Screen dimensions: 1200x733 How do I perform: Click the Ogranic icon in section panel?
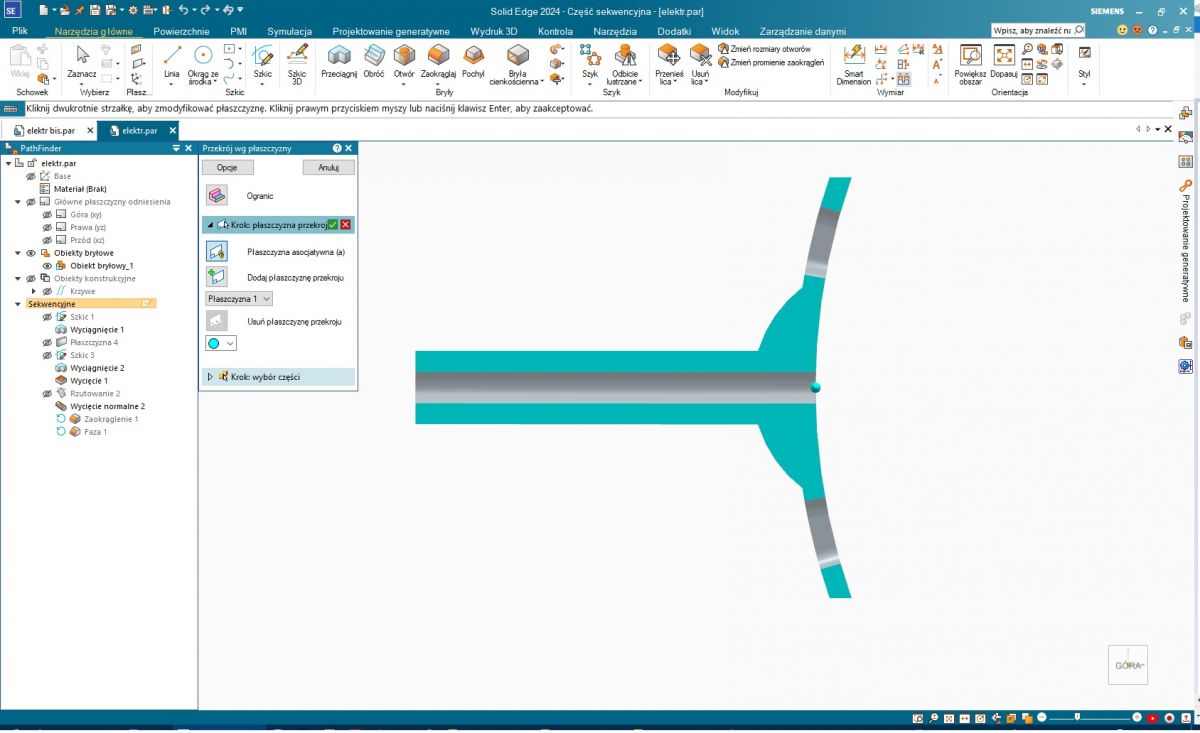tap(217, 196)
